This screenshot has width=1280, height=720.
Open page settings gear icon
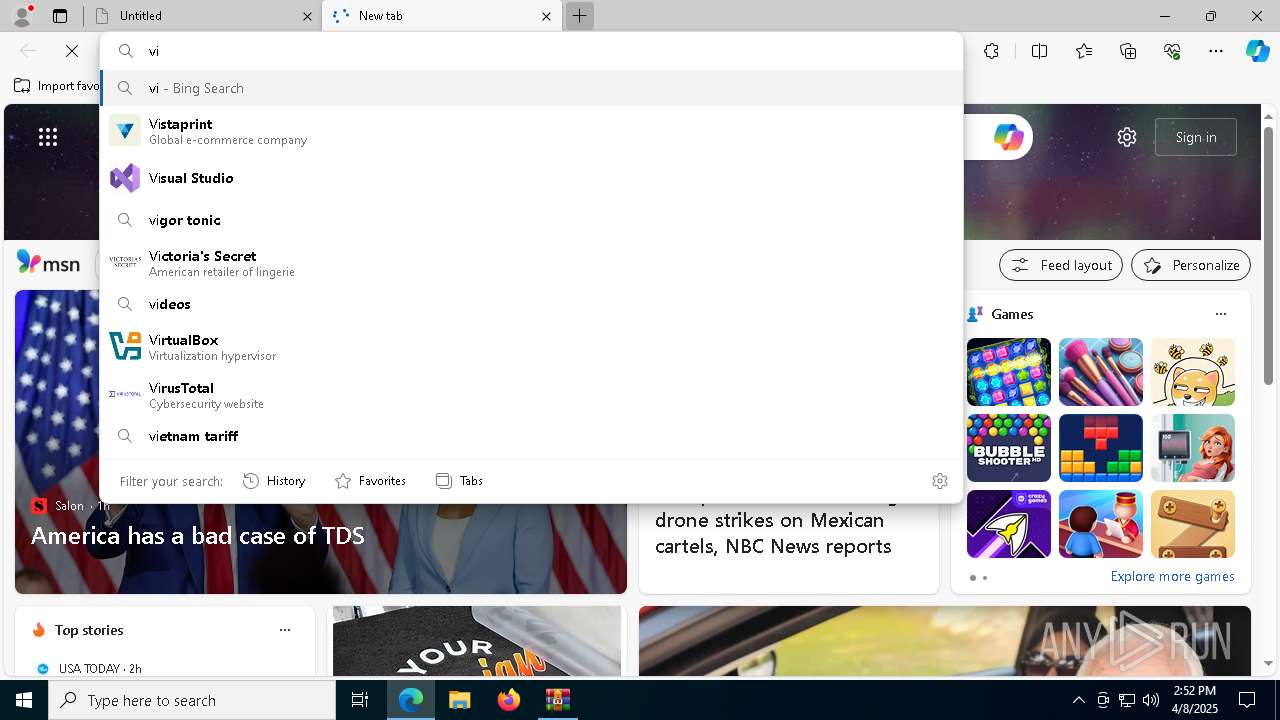[1127, 137]
